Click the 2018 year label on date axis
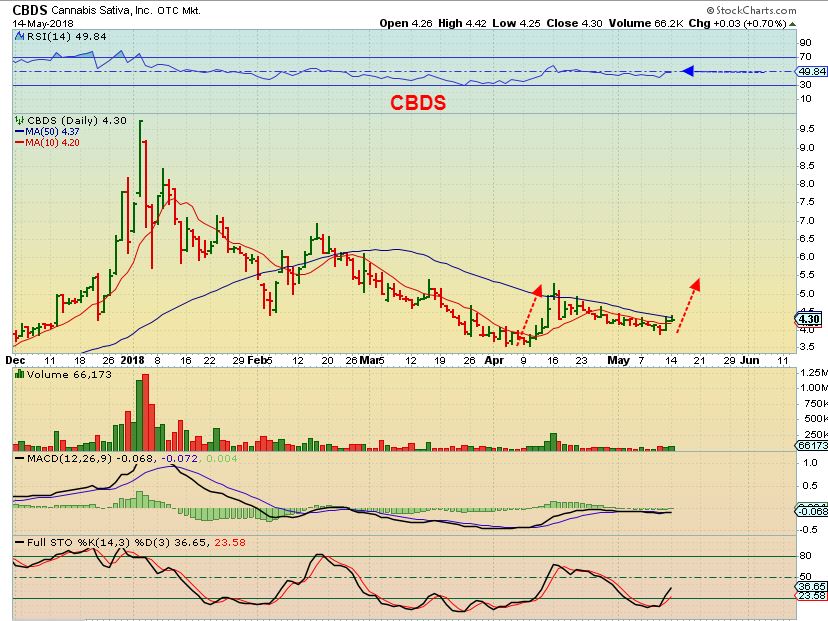828x621 pixels. pyautogui.click(x=133, y=360)
